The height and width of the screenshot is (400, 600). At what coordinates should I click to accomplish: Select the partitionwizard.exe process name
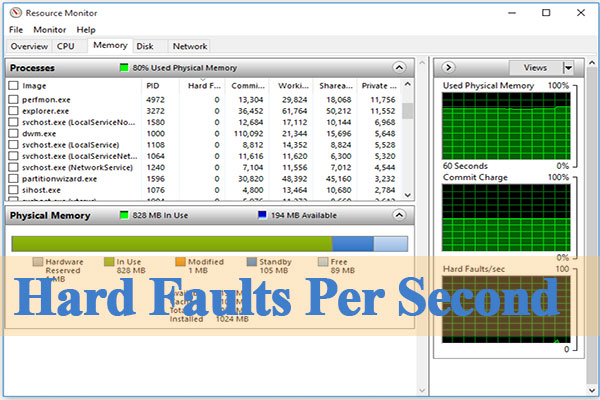pos(59,179)
